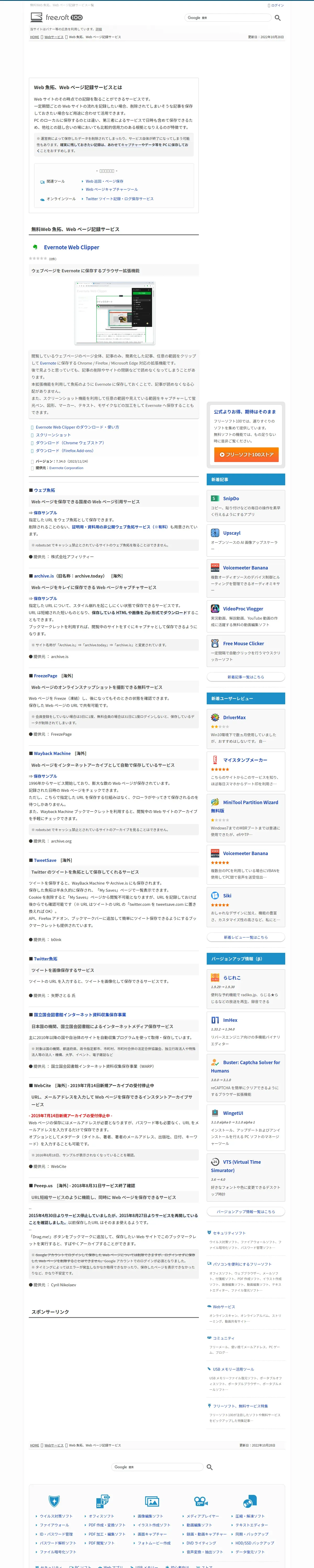The image size is (314, 1568).
Task: Open the FreezePage service link
Action: tap(46, 676)
